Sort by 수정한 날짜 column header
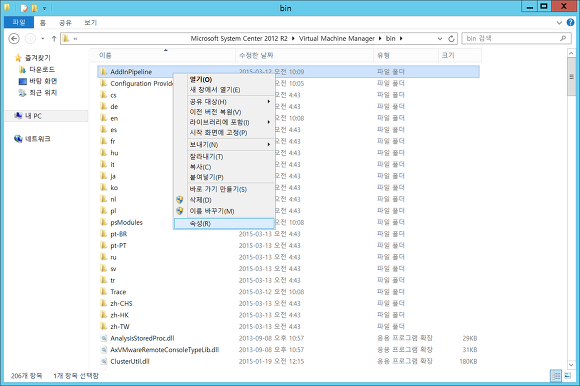The width and height of the screenshot is (580, 386). click(x=304, y=55)
